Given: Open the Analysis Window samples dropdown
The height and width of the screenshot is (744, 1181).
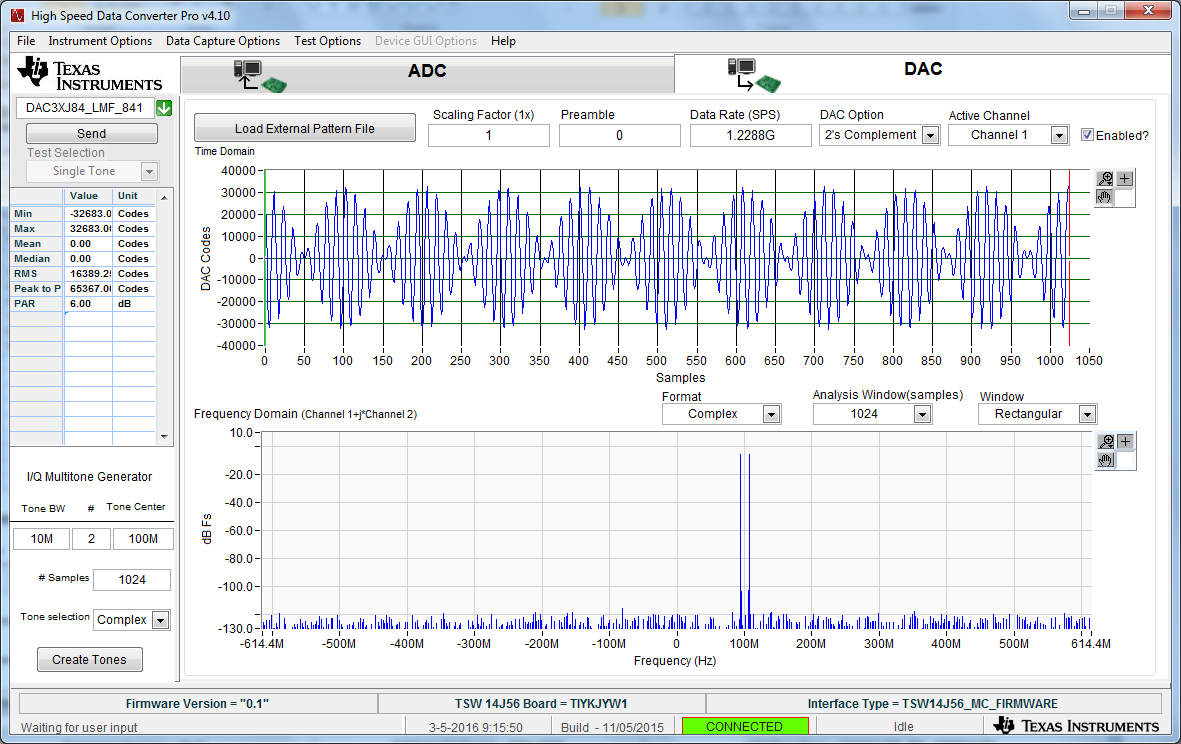Looking at the screenshot, I should tap(922, 414).
